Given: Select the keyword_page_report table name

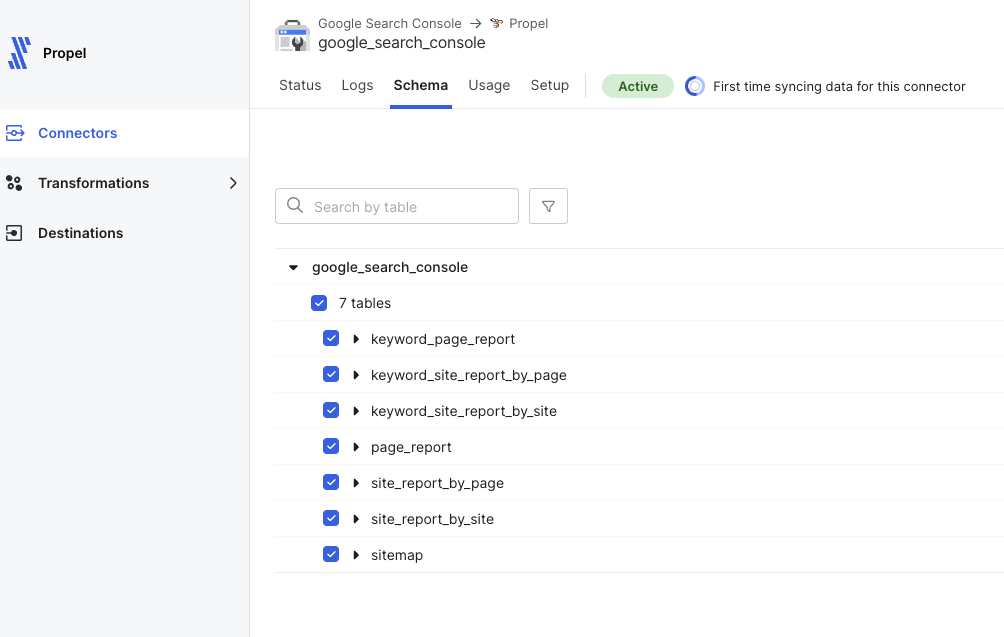Looking at the screenshot, I should click(443, 339).
